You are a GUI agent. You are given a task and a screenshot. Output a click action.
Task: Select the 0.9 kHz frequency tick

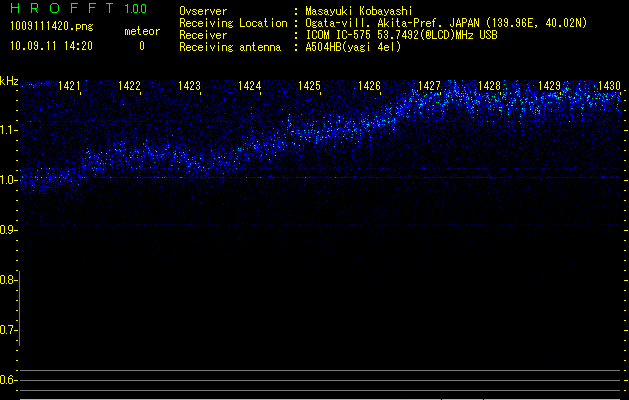click(9, 230)
